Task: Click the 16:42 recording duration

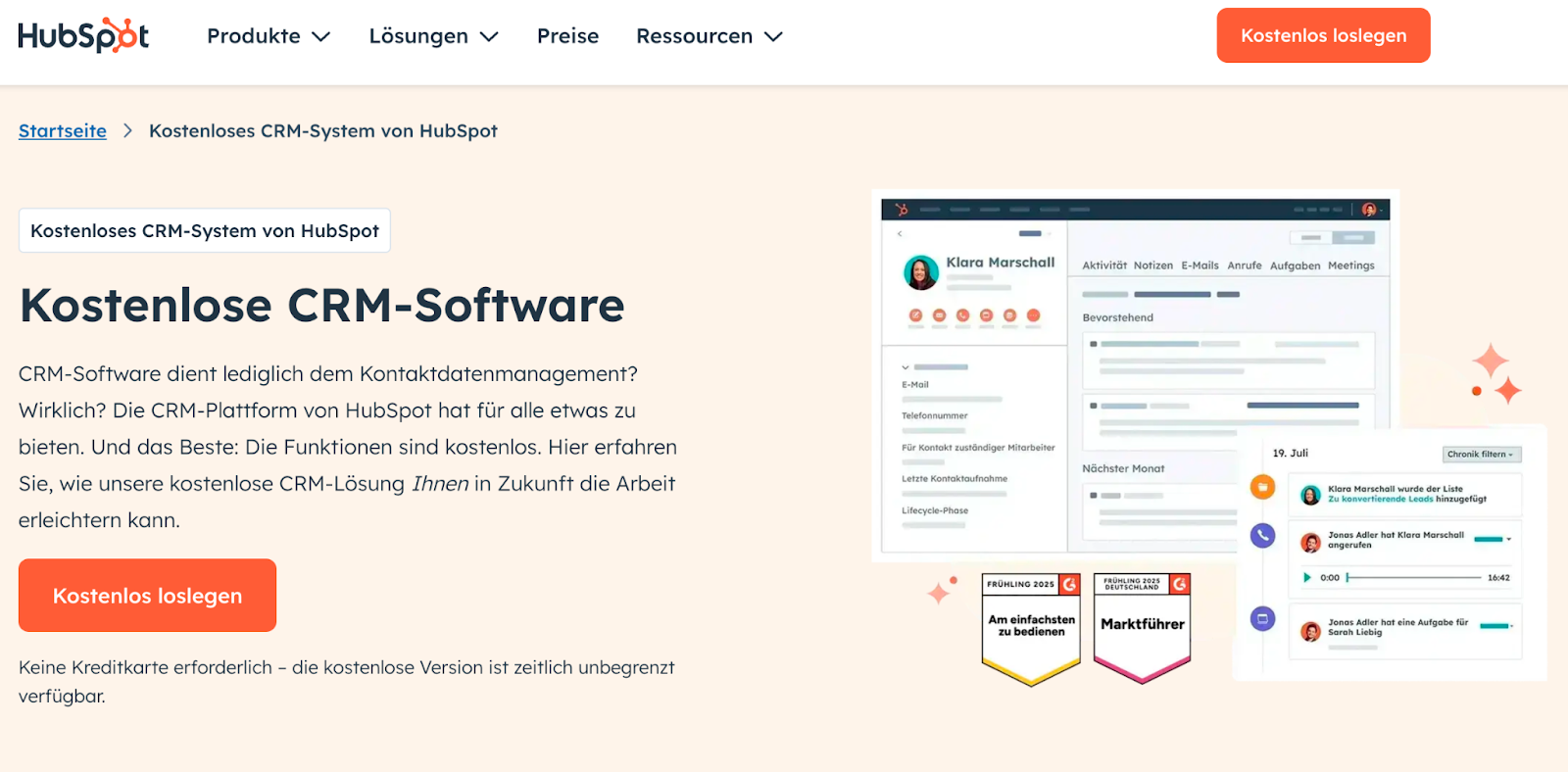Action: 1498,578
